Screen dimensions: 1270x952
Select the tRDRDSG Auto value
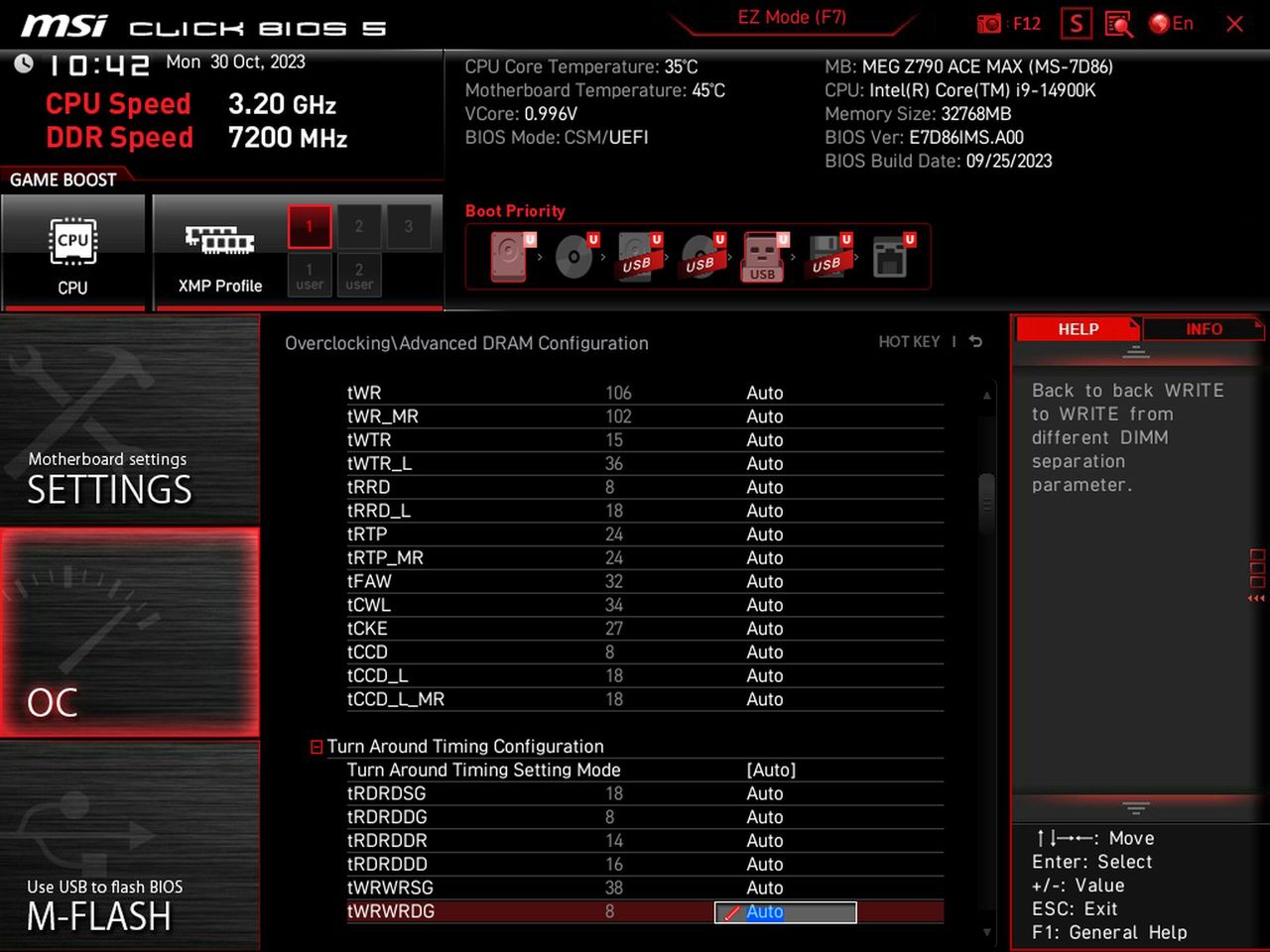[765, 793]
